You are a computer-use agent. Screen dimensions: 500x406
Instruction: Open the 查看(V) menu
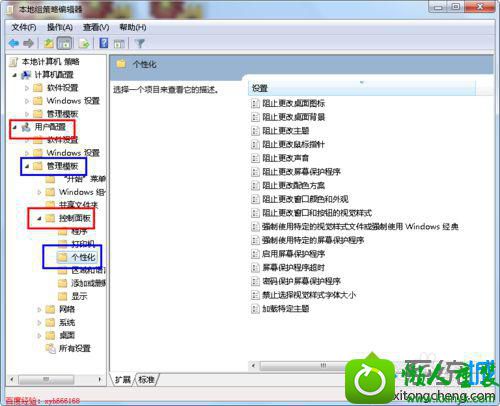[96, 27]
